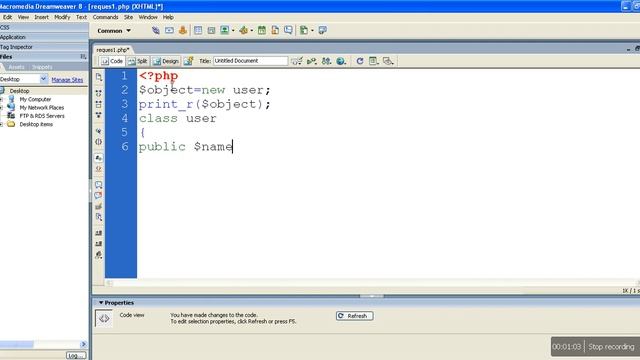Insert a Hyperlink from the Common bar
Screen dimensions: 640x360
click(x=156, y=31)
